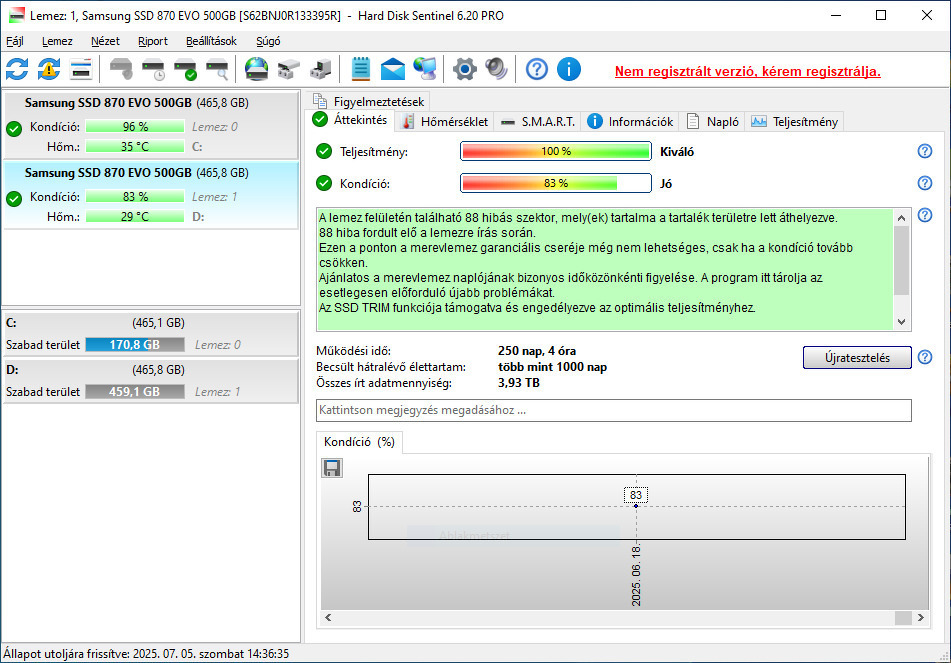Click help icon next to Kondíció bar
The width and height of the screenshot is (951, 663).
point(925,183)
